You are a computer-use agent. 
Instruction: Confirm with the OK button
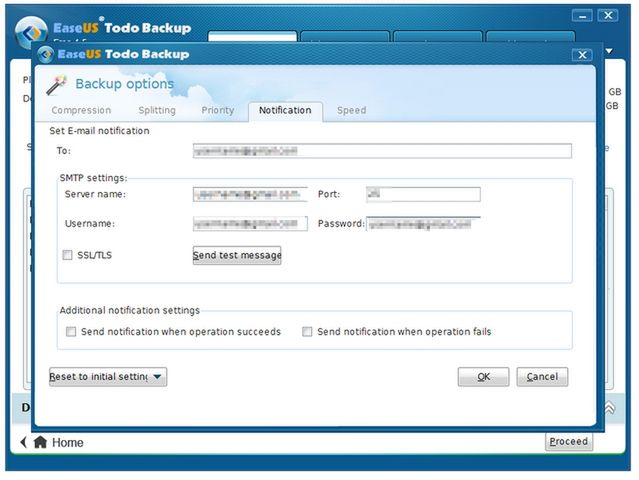pyautogui.click(x=483, y=377)
